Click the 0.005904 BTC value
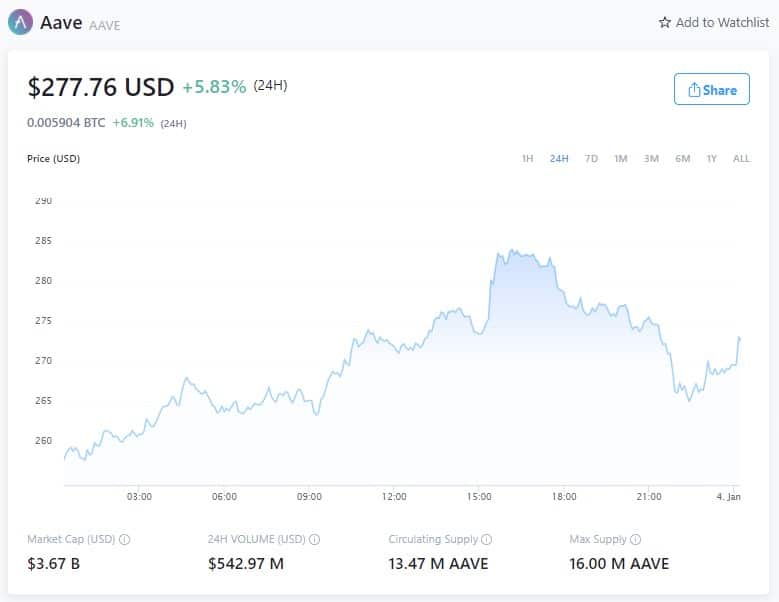This screenshot has width=779, height=602. coord(66,123)
